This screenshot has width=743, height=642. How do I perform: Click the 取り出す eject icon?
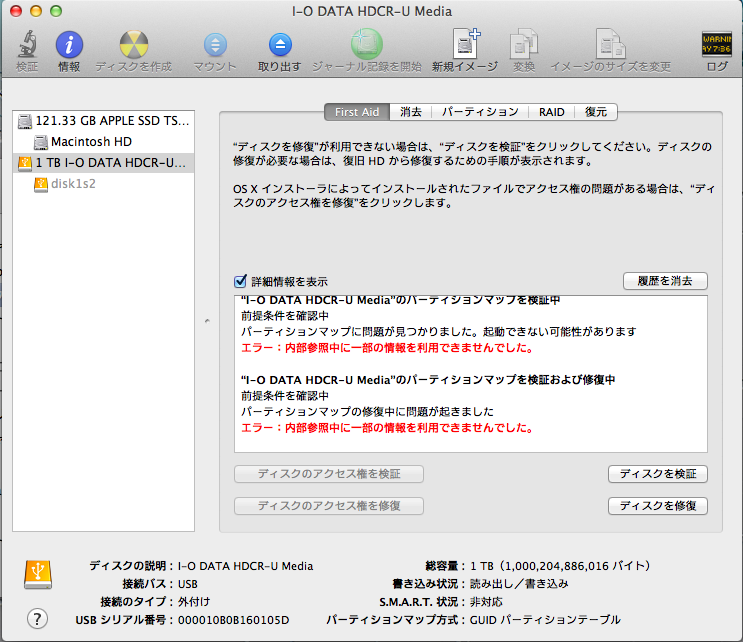(x=279, y=46)
